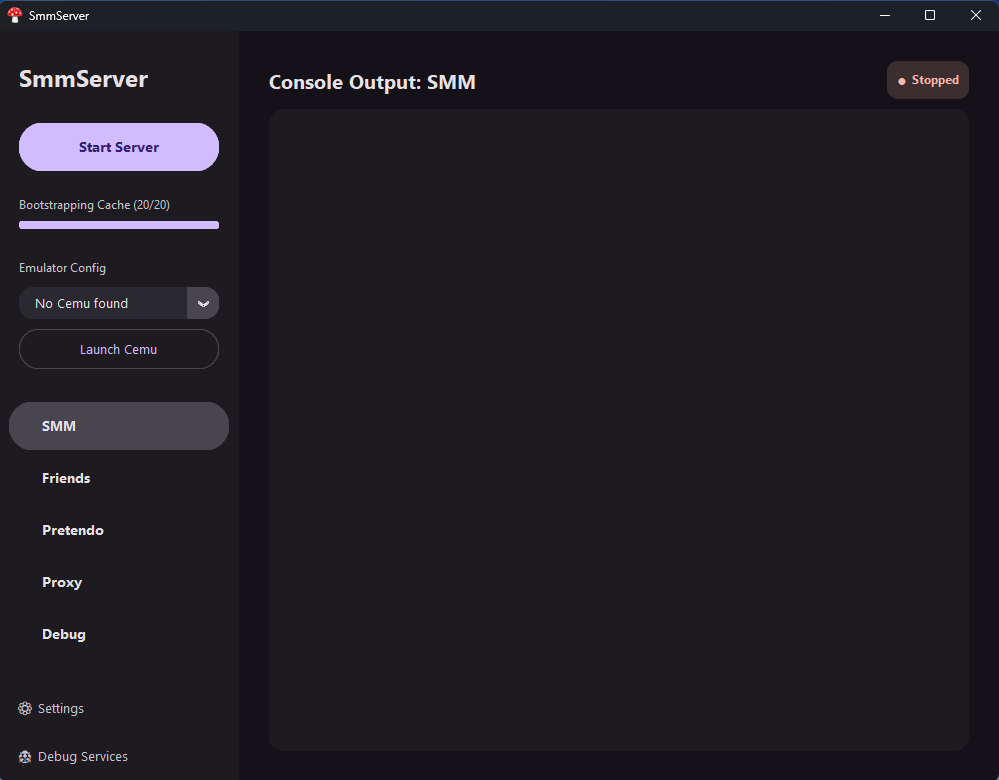This screenshot has width=999, height=780.
Task: Launch Cemu from the sidebar
Action: click(x=119, y=349)
